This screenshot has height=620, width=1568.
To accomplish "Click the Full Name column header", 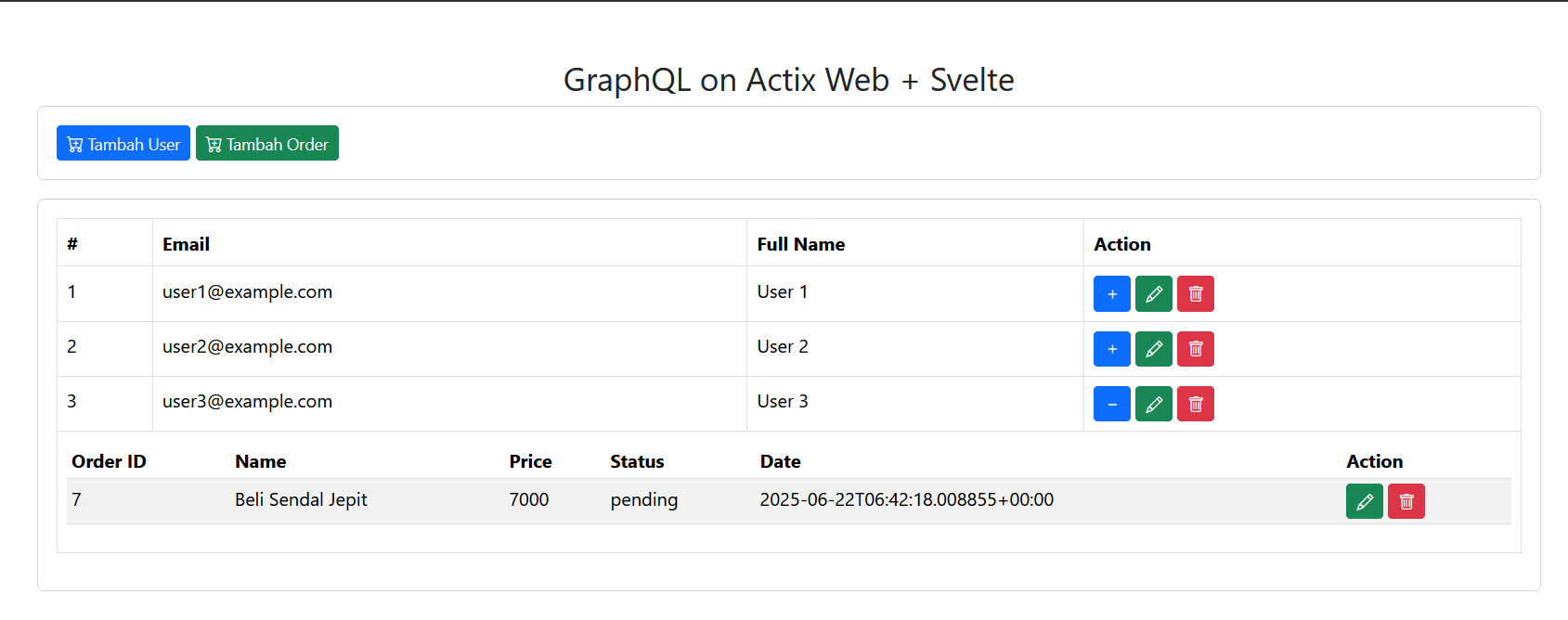I will (801, 244).
